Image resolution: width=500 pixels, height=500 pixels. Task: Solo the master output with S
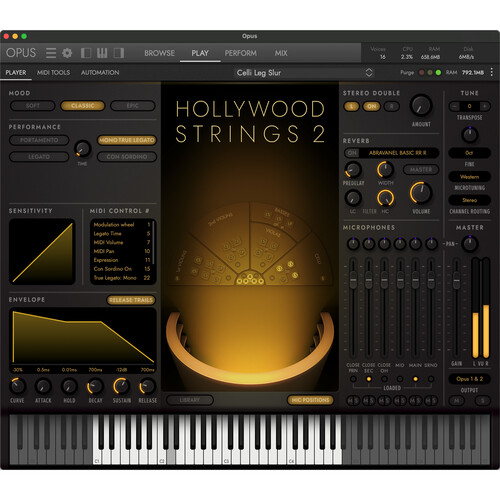click(482, 401)
